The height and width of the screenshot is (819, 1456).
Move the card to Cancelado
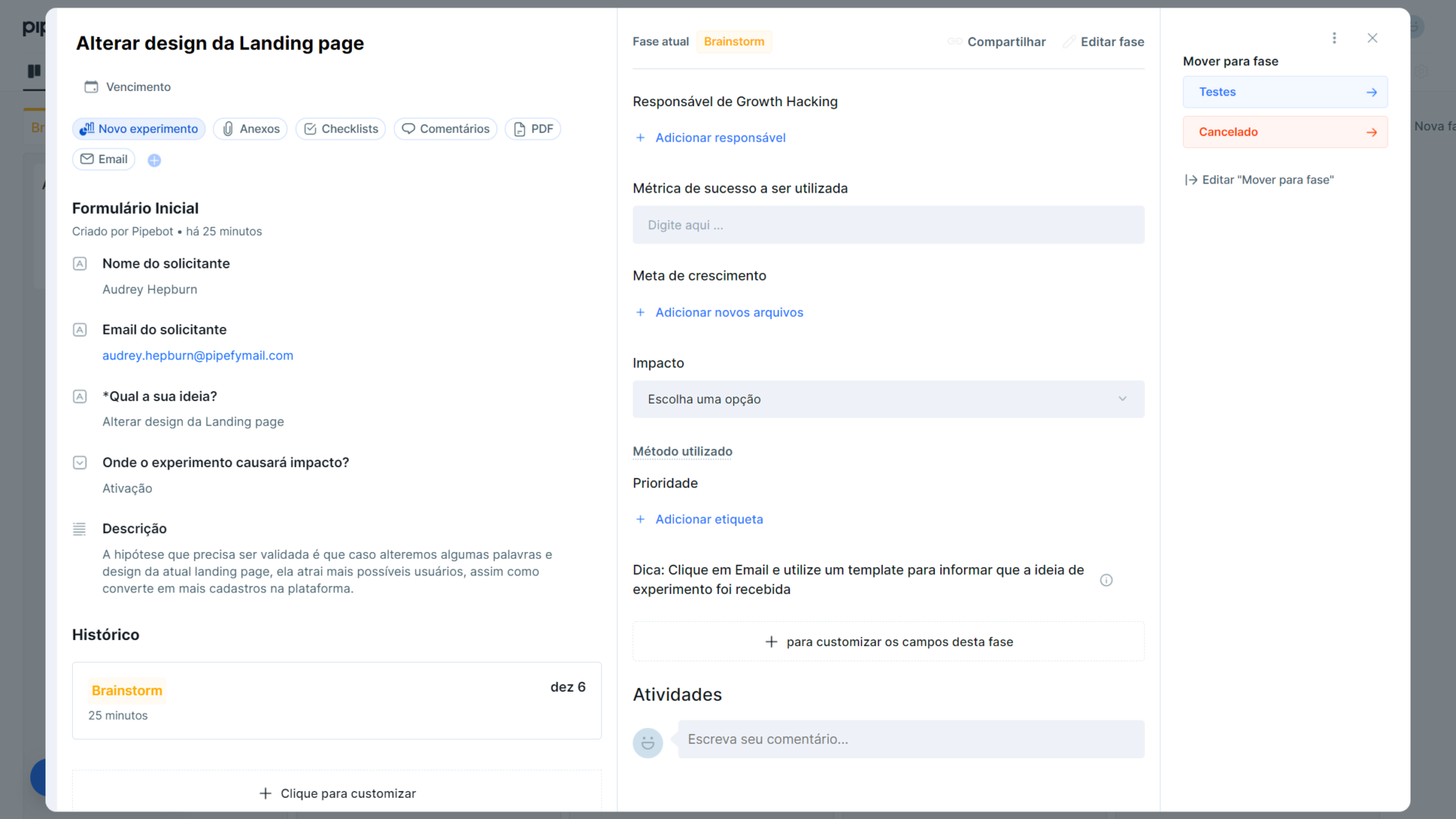1285,131
